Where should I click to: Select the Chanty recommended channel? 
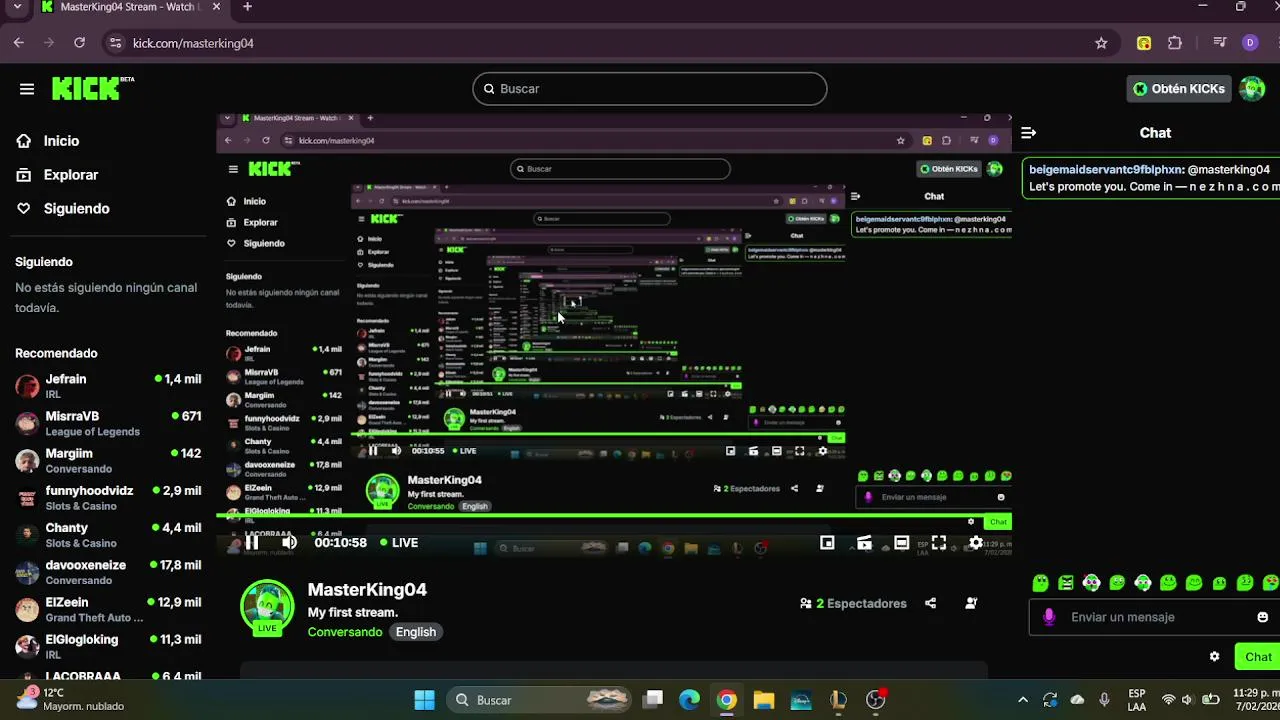click(108, 534)
